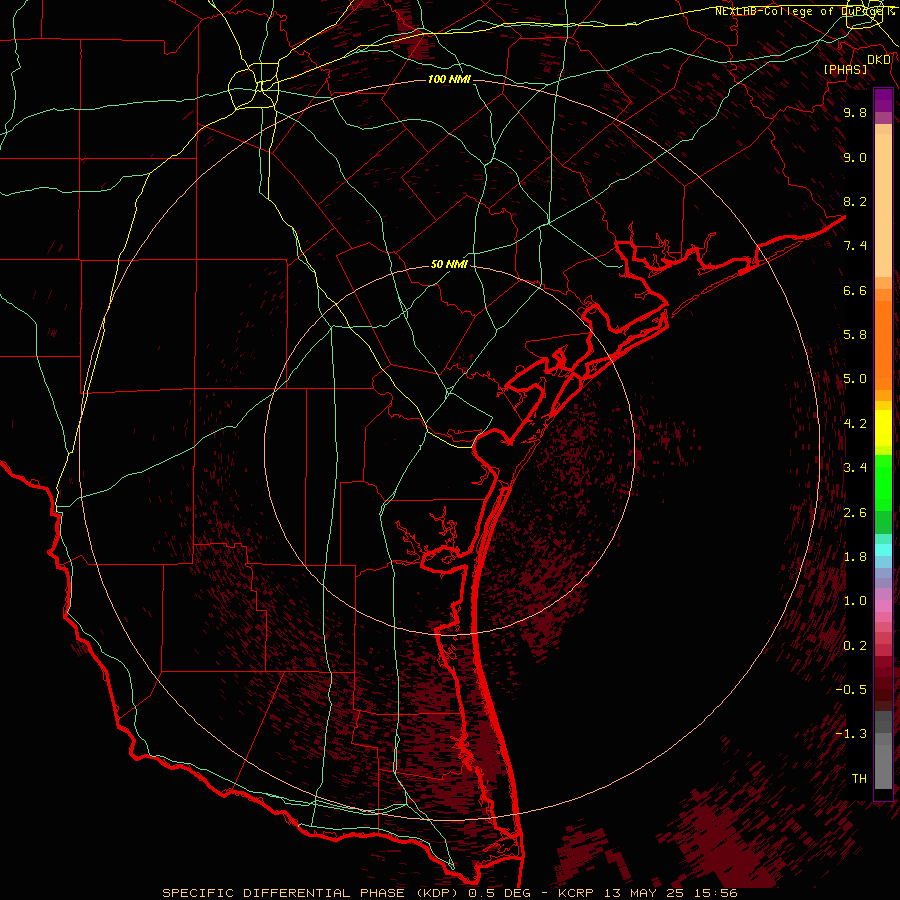This screenshot has height=900, width=900.
Task: Click the TH label at the scale bottom
Action: tap(859, 779)
